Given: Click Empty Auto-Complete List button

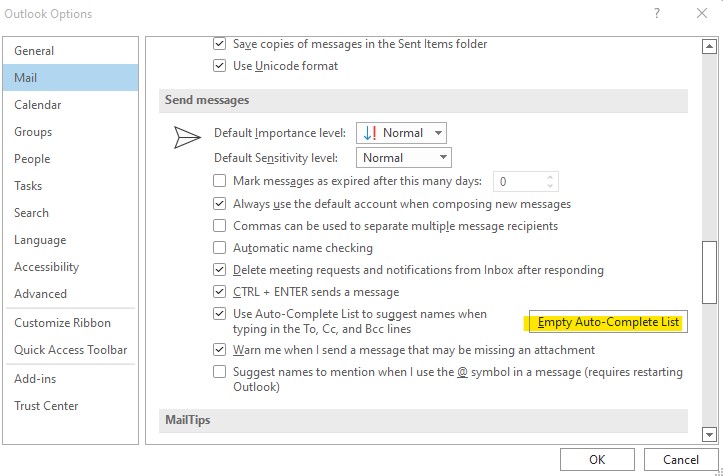Looking at the screenshot, I should (608, 321).
